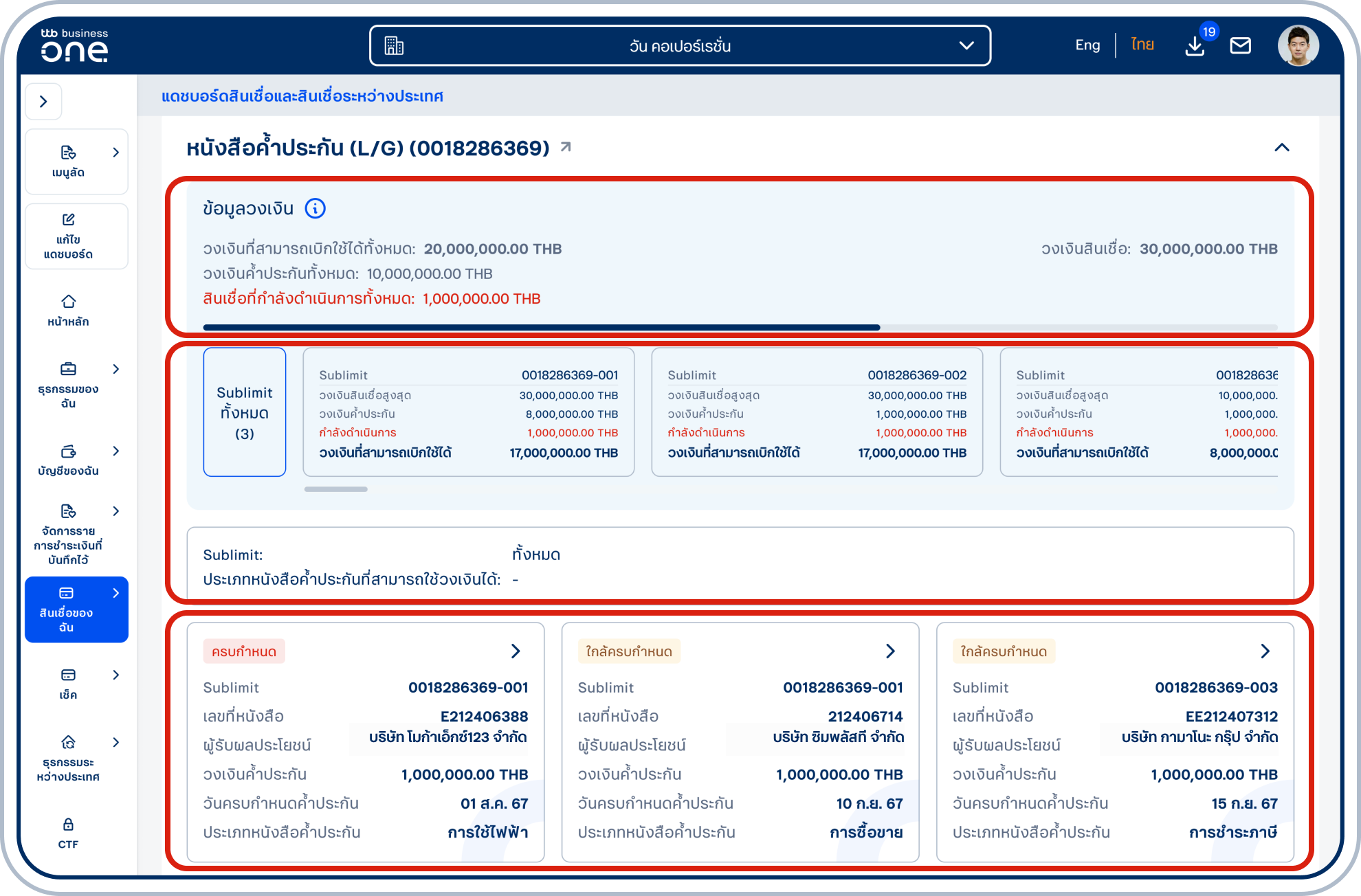1361x896 pixels.
Task: Select Sublimit ทั้งหมด (3) filter card
Action: pyautogui.click(x=245, y=412)
